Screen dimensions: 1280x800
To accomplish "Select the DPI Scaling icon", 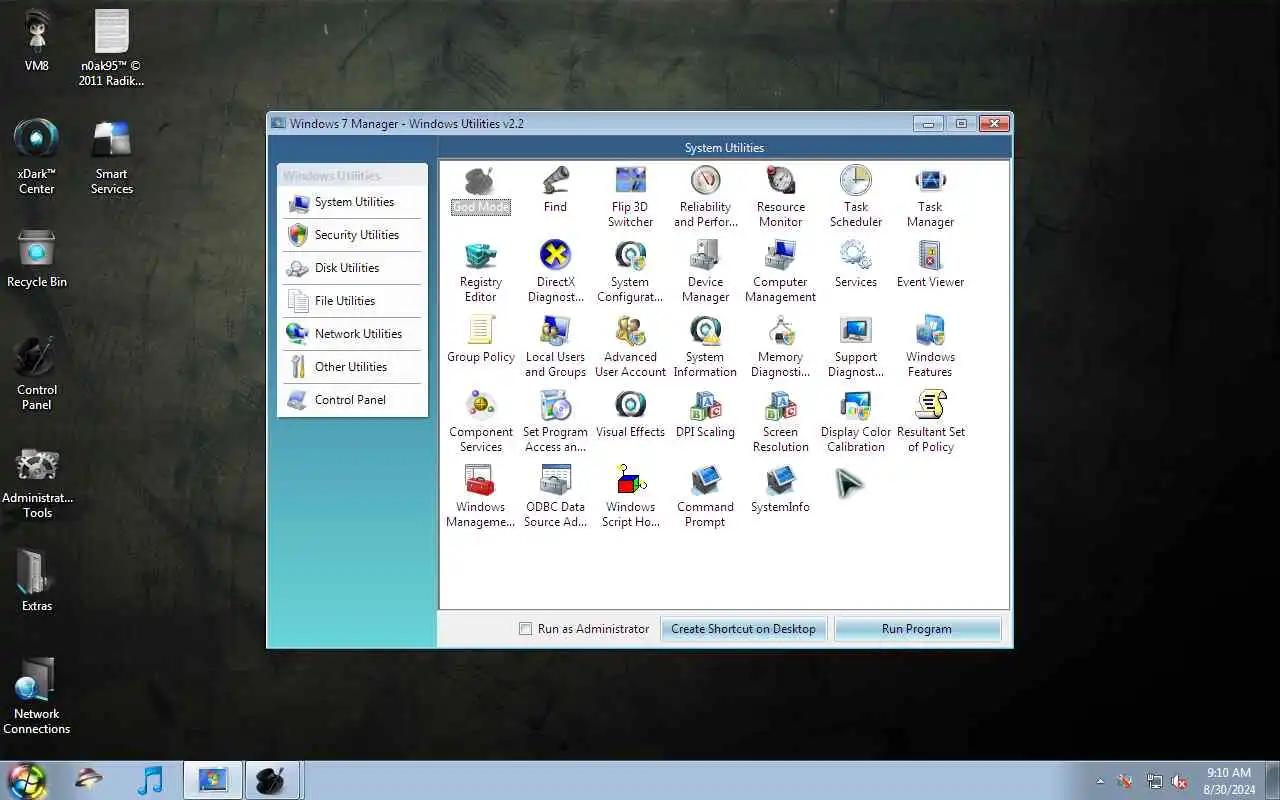I will coord(705,406).
